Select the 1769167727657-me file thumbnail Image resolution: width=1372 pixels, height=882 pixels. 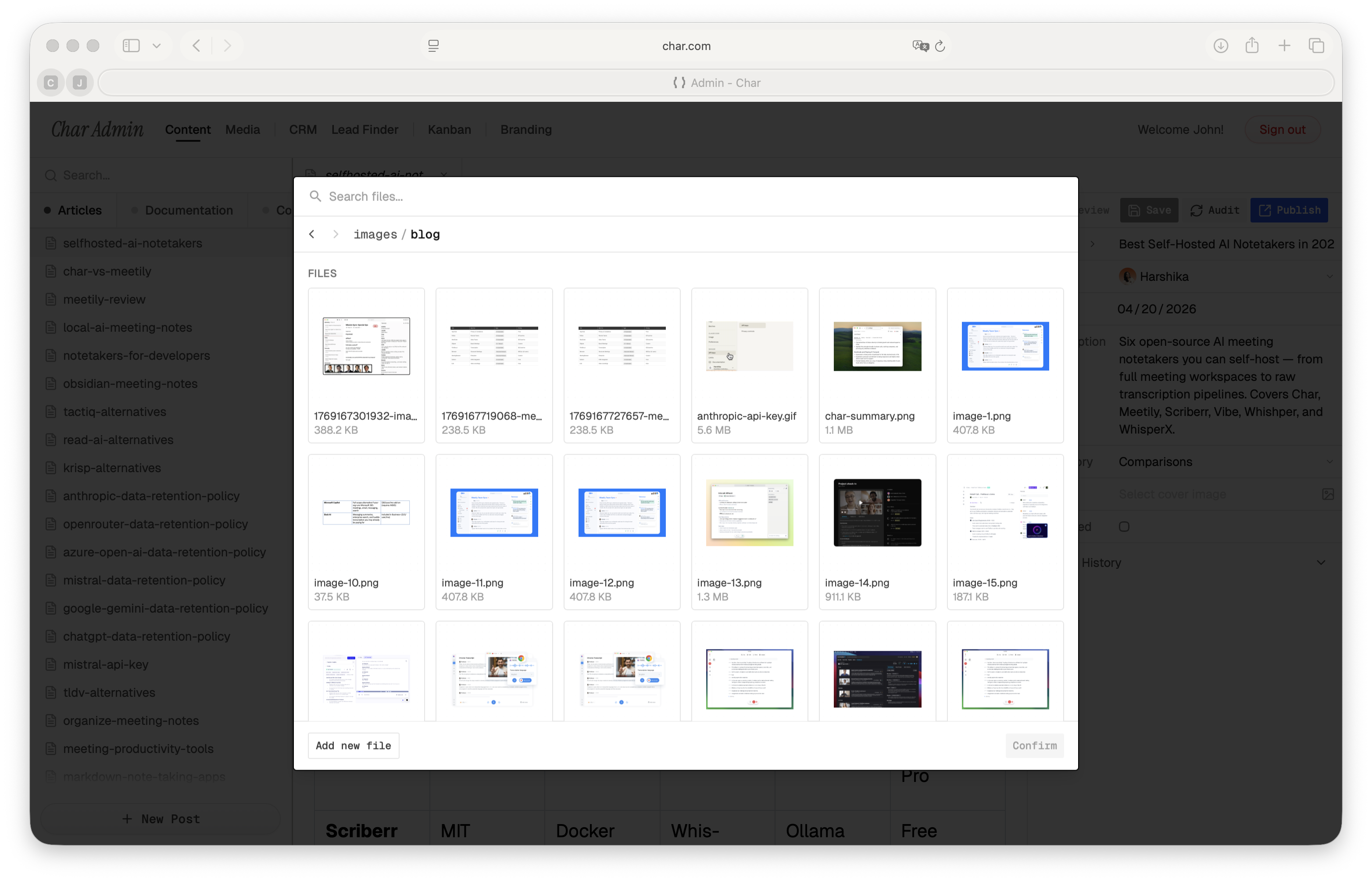tap(622, 366)
